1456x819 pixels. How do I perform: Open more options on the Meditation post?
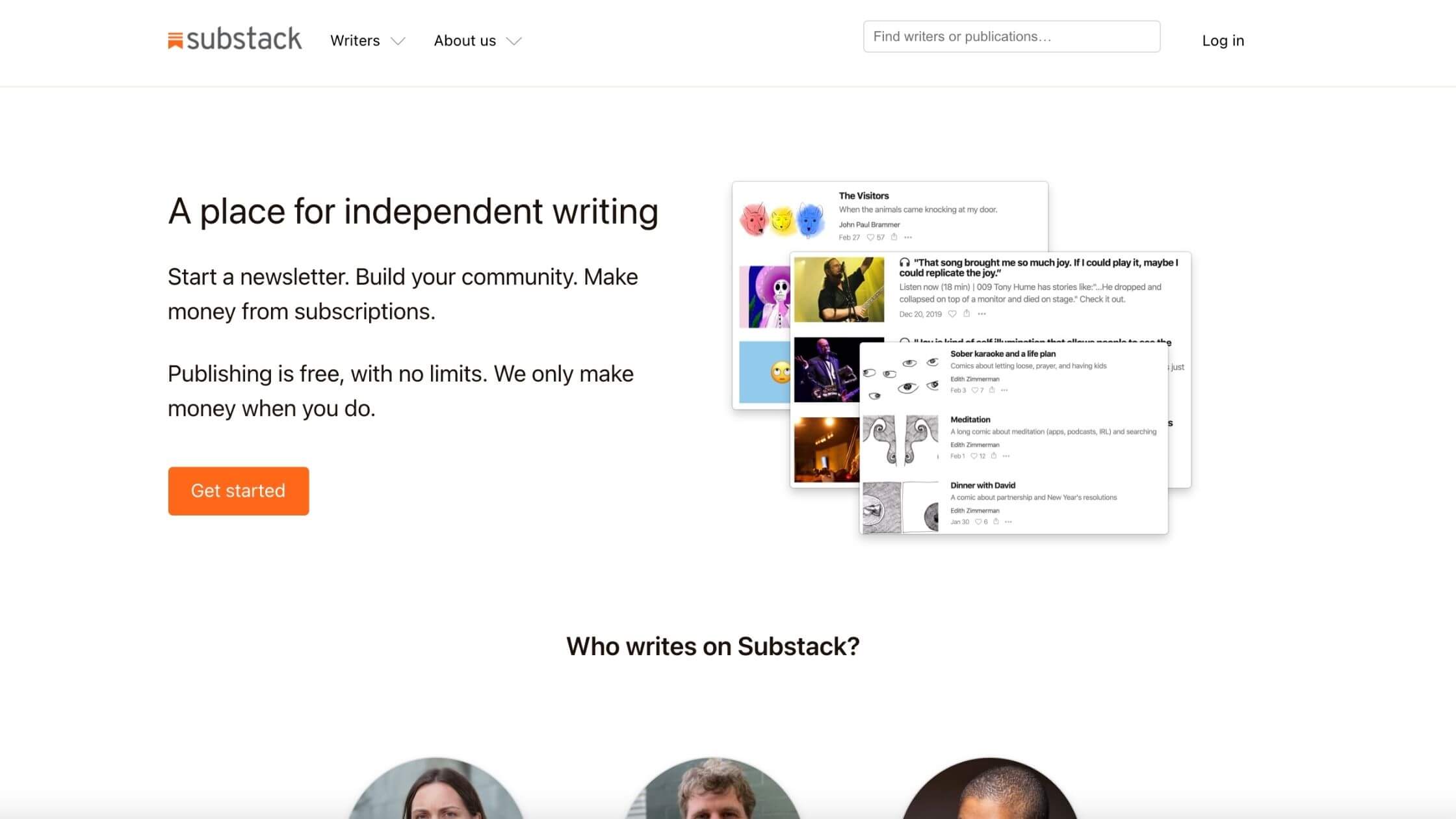coord(1006,456)
